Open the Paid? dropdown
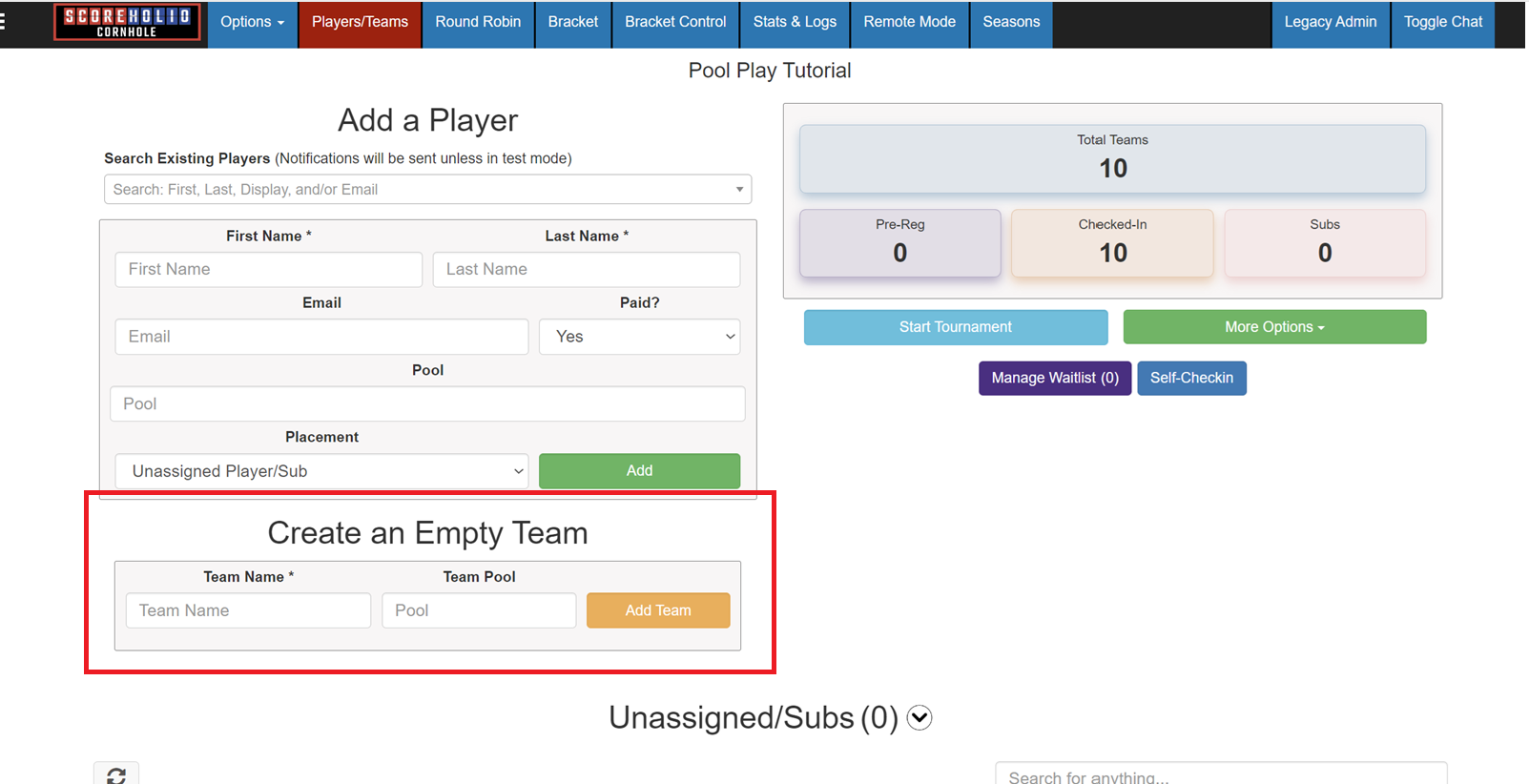Screen dimensions: 1529x784 pyautogui.click(x=639, y=337)
